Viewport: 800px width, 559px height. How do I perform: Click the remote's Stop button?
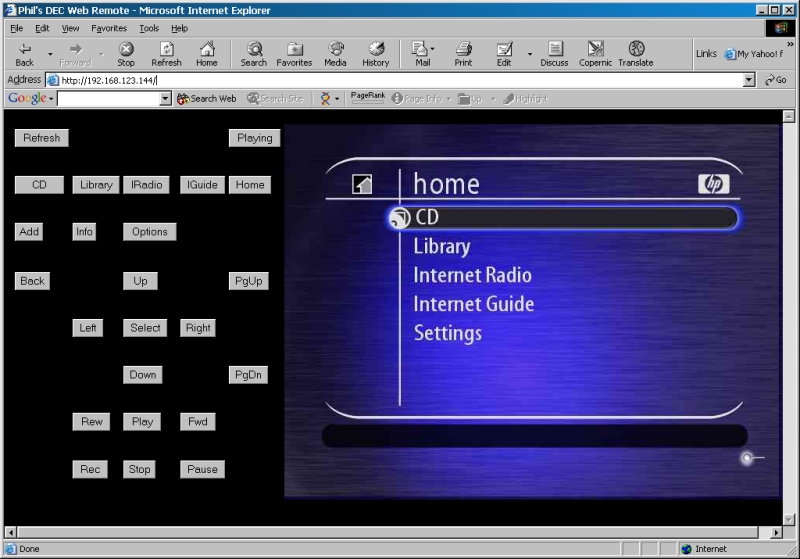[139, 469]
